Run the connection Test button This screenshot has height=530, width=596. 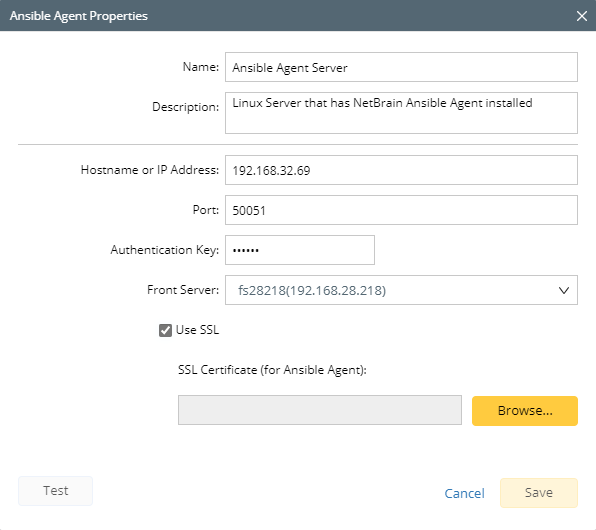(x=55, y=491)
